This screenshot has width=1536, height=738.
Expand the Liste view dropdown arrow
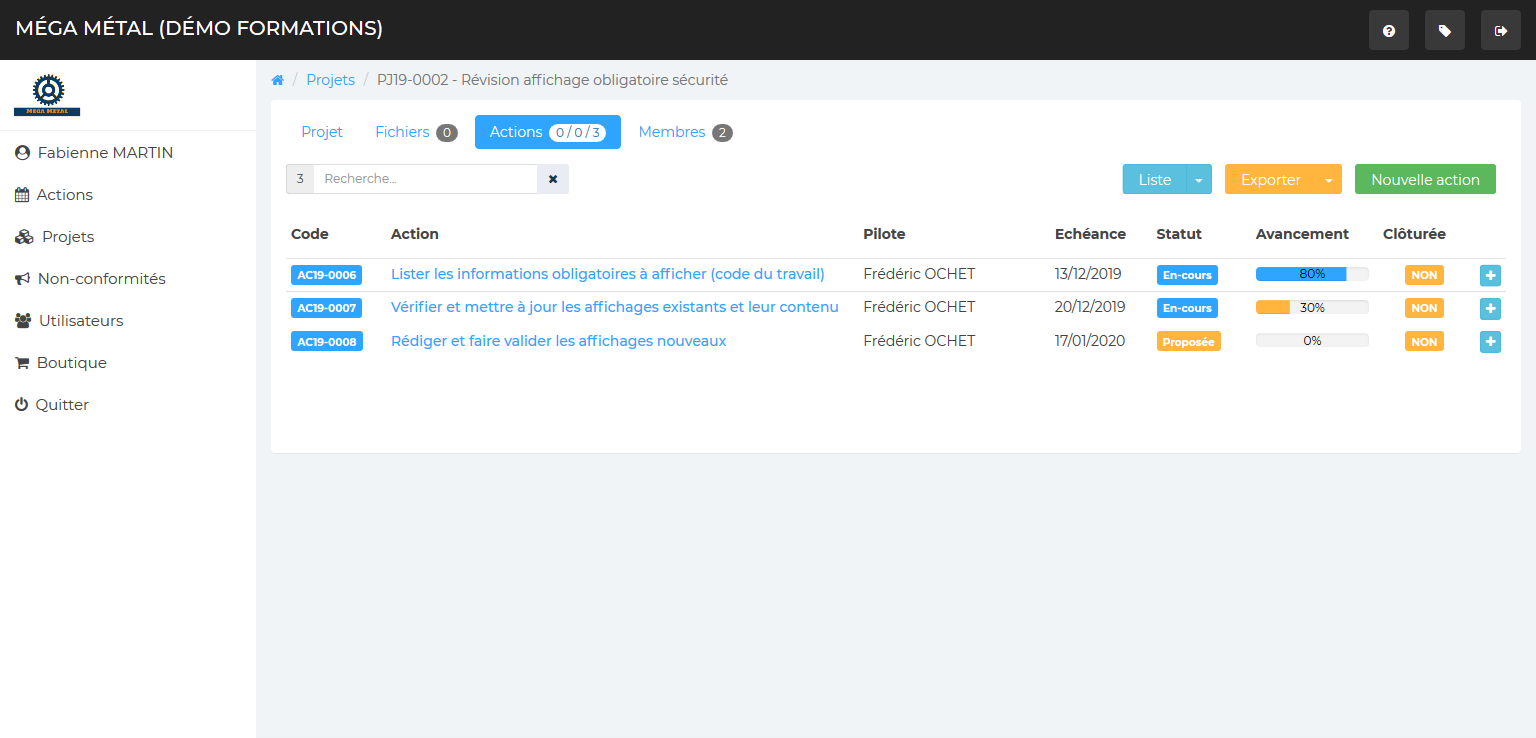(x=1198, y=180)
